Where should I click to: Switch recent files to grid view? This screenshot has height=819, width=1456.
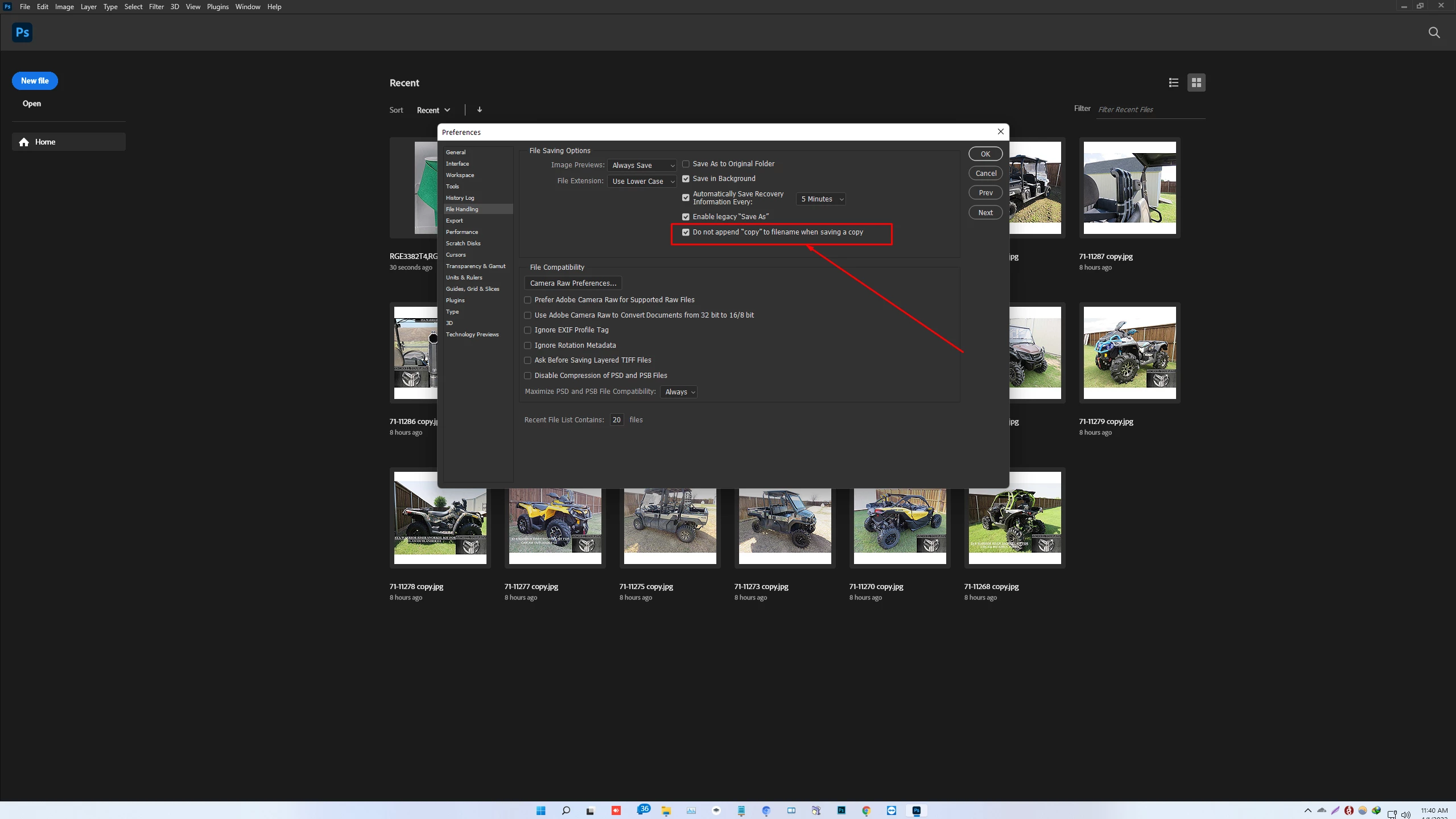coord(1196,83)
